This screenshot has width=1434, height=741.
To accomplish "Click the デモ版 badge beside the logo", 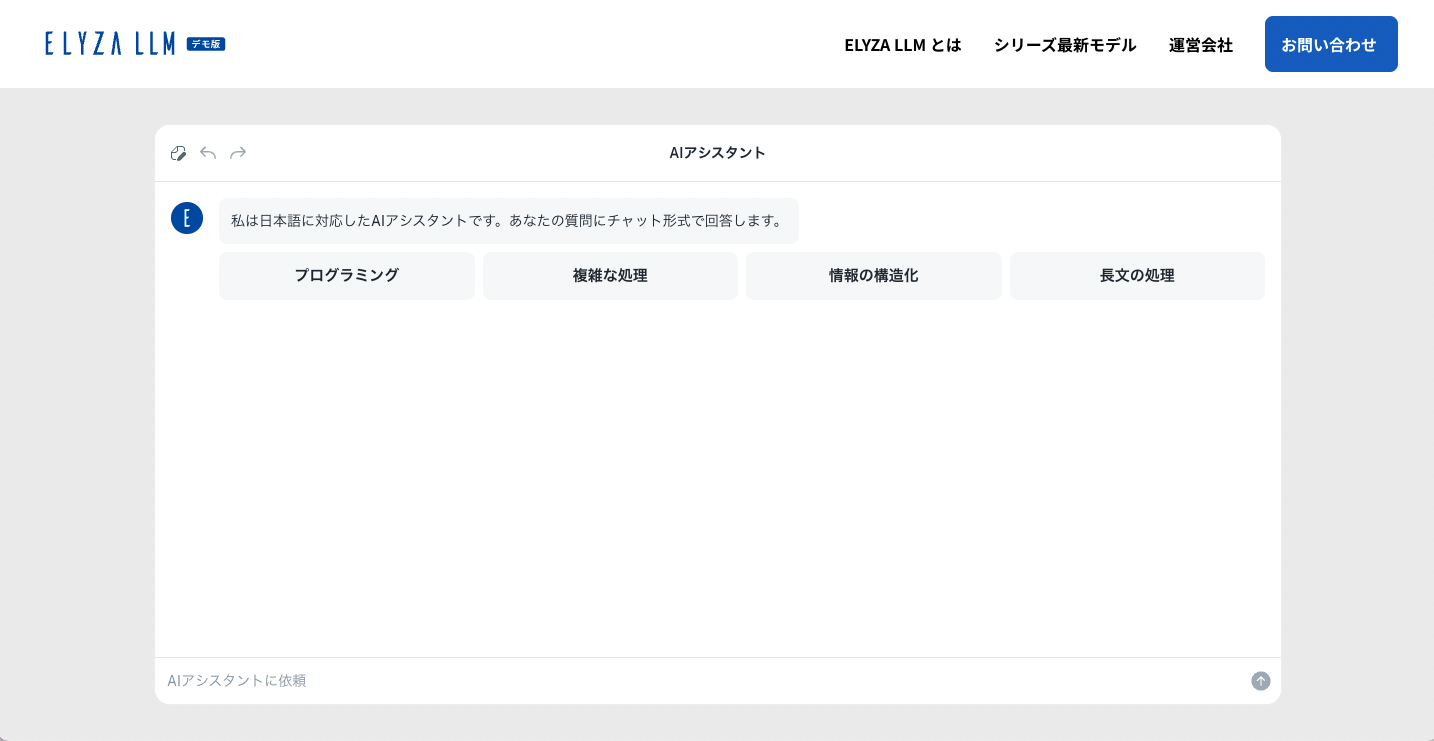I will point(206,44).
